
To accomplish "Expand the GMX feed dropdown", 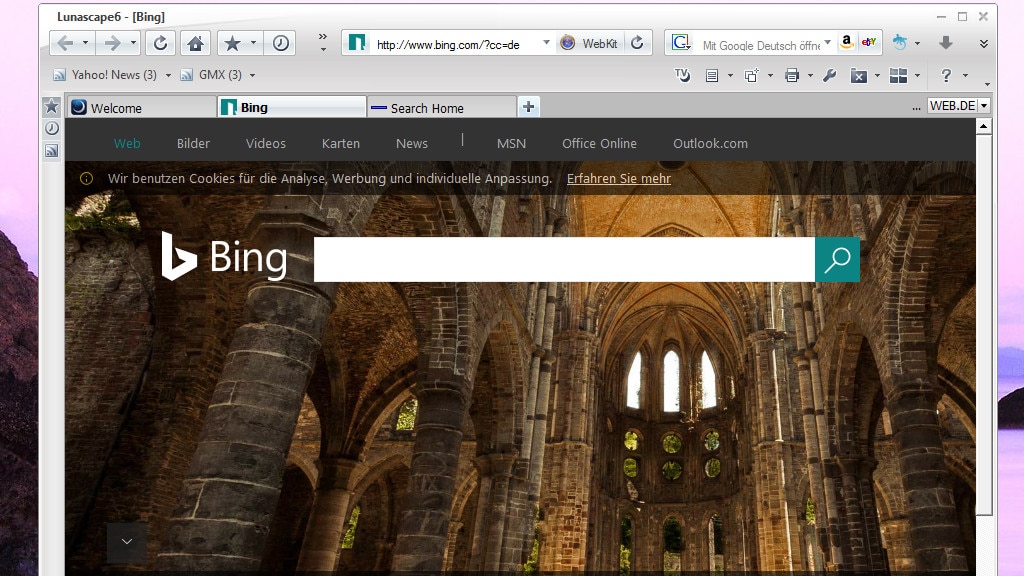I will point(252,75).
